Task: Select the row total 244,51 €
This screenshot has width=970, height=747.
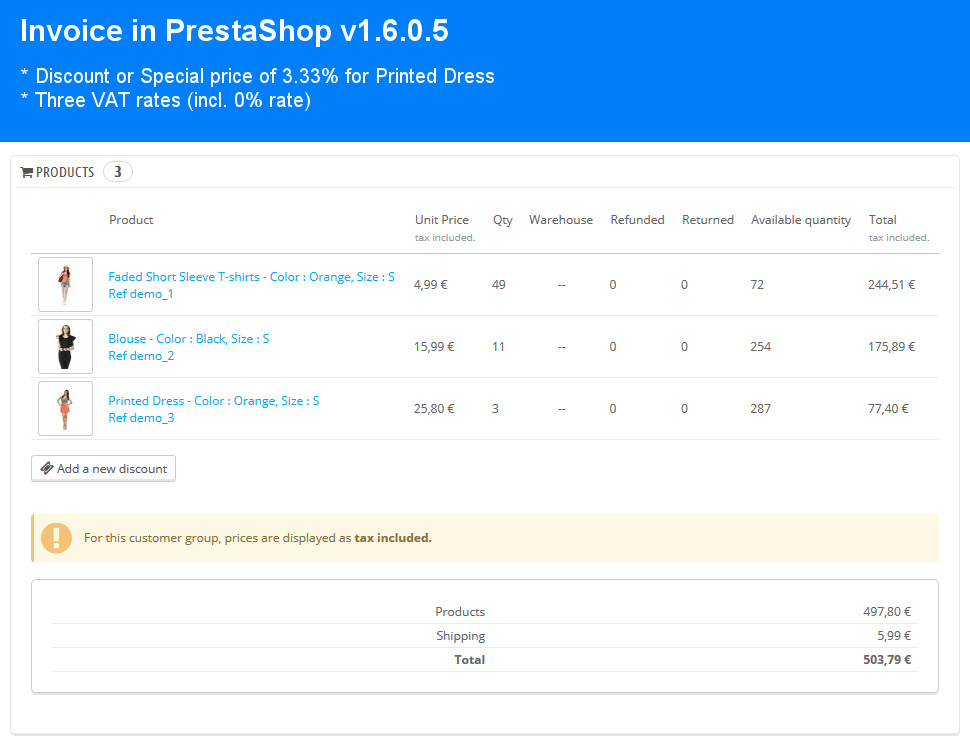Action: click(x=891, y=284)
